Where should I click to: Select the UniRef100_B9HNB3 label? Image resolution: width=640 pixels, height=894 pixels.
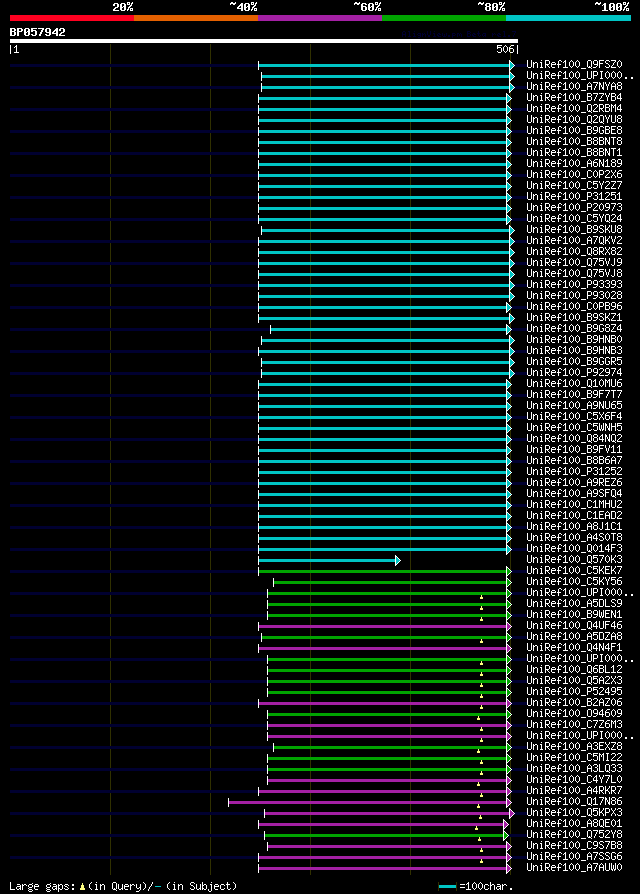[574, 351]
